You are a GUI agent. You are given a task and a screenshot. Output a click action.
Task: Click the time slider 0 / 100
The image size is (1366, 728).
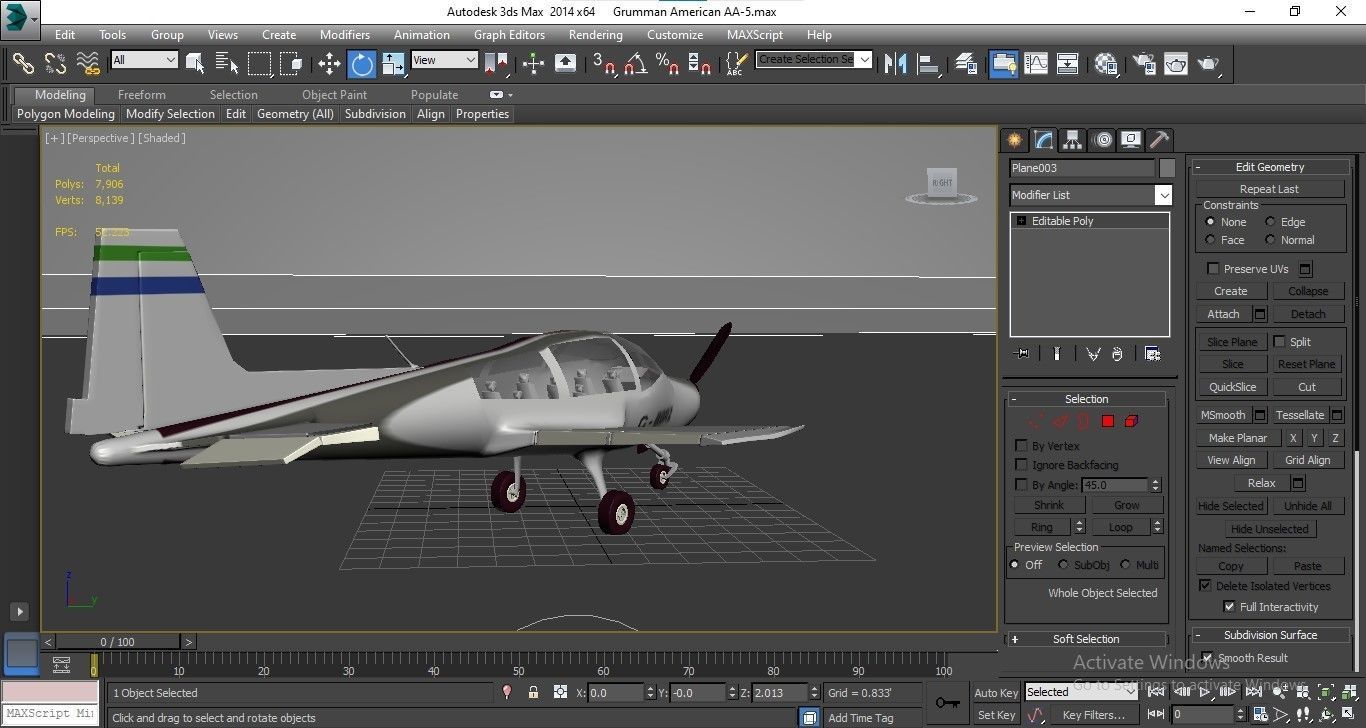click(117, 642)
